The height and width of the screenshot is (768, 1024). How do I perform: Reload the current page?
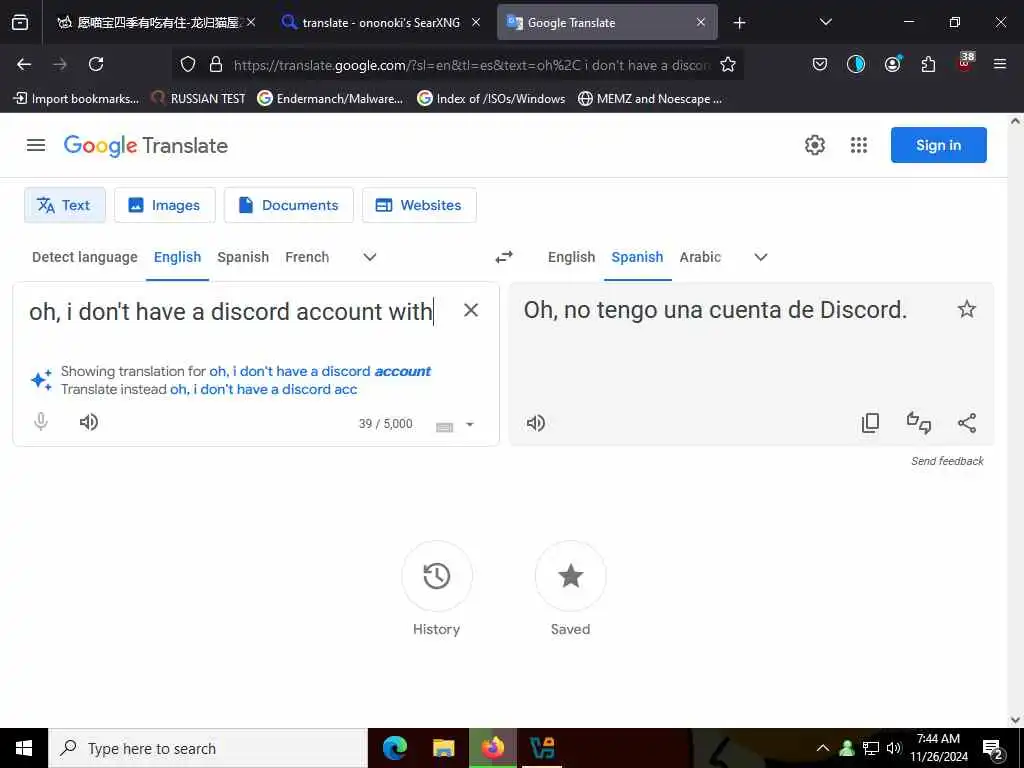click(96, 64)
